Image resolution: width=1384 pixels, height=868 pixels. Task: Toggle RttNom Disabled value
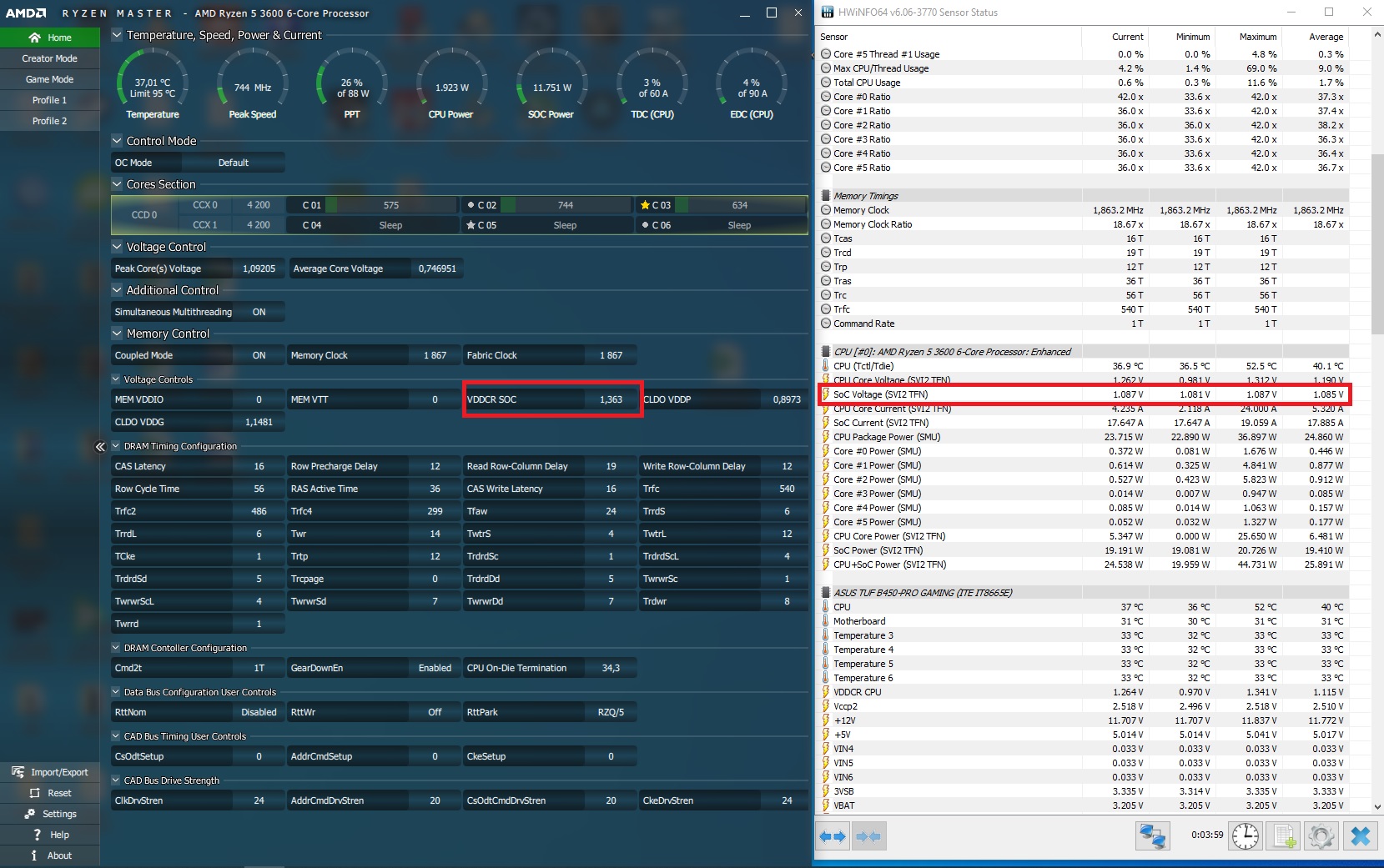coord(259,712)
